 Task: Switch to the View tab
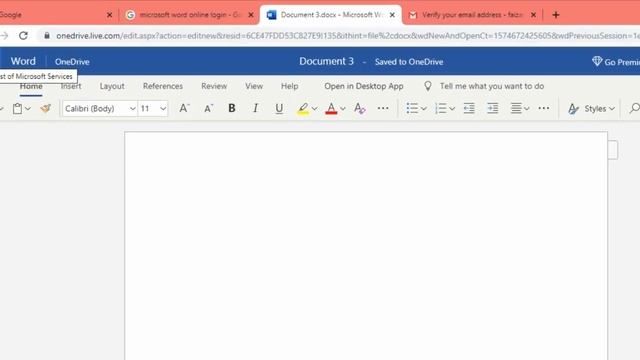click(254, 86)
